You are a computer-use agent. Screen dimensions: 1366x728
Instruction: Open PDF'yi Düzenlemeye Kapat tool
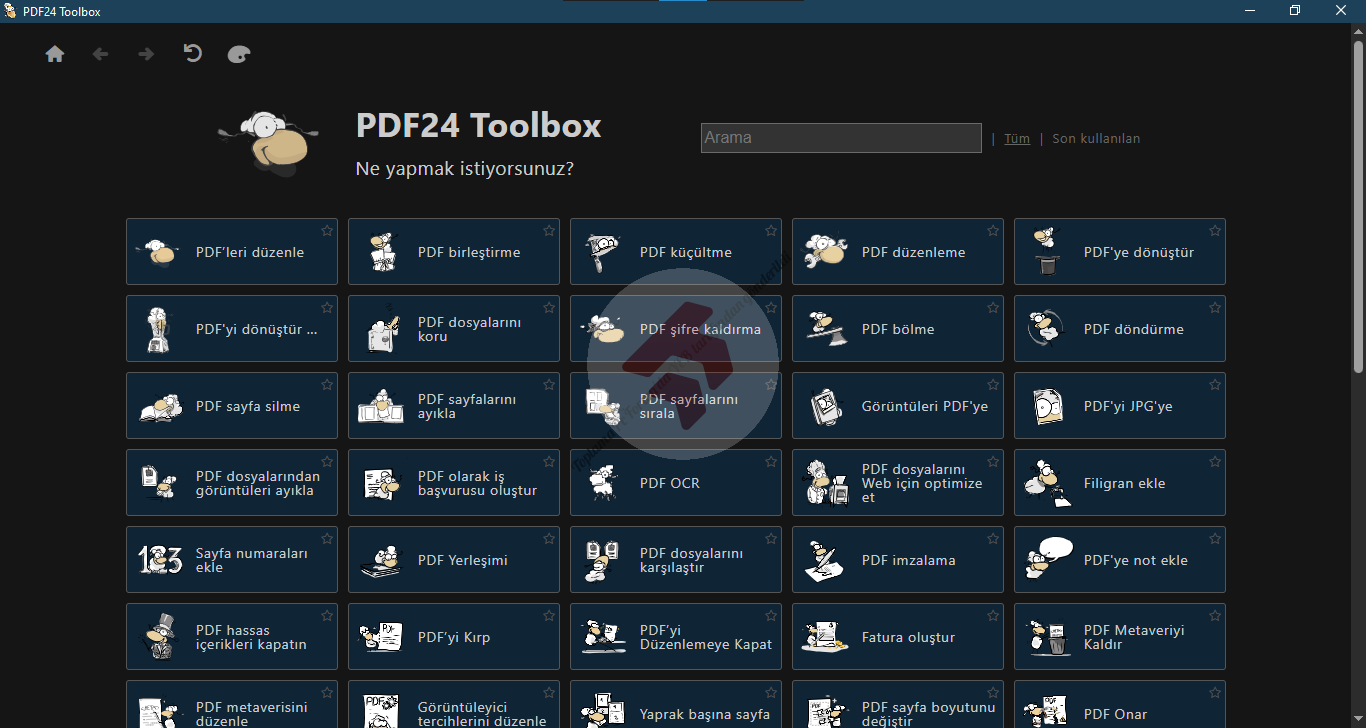coord(676,637)
